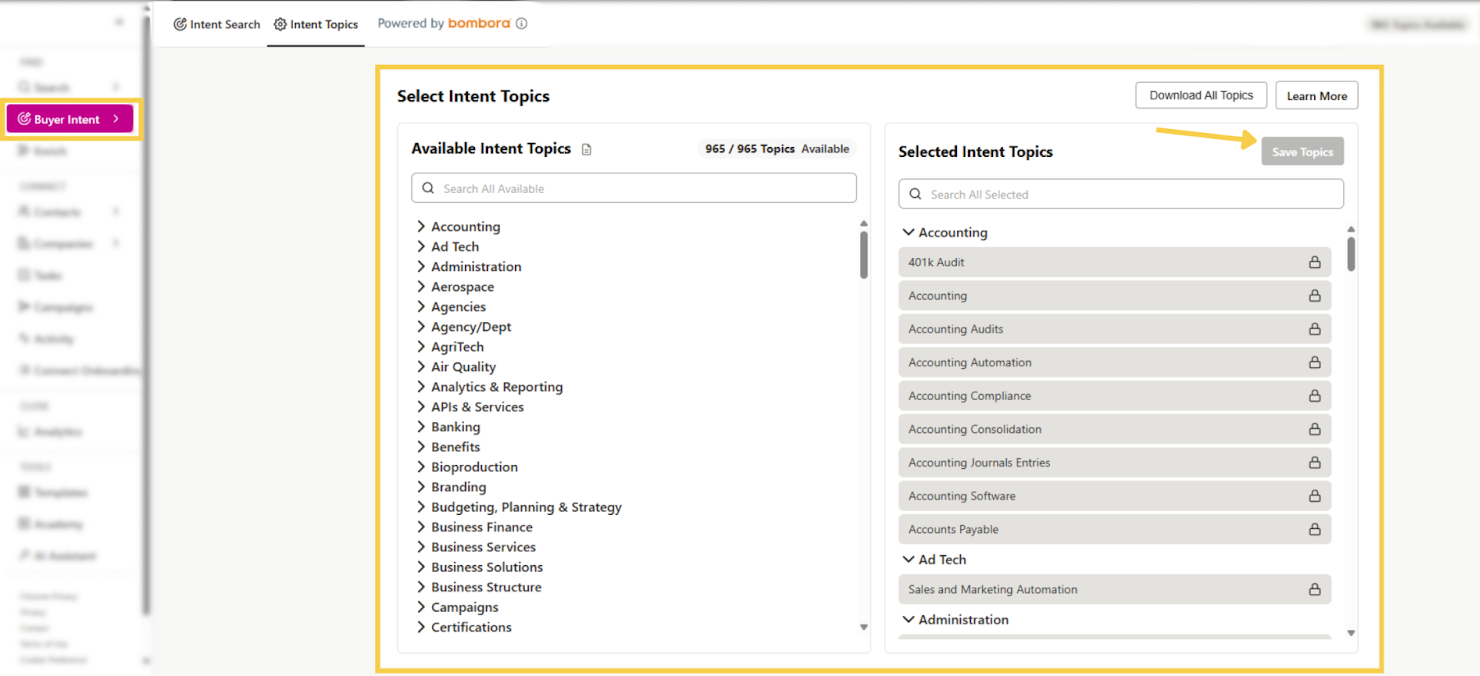Switch to the Intent Topics tab

316,24
